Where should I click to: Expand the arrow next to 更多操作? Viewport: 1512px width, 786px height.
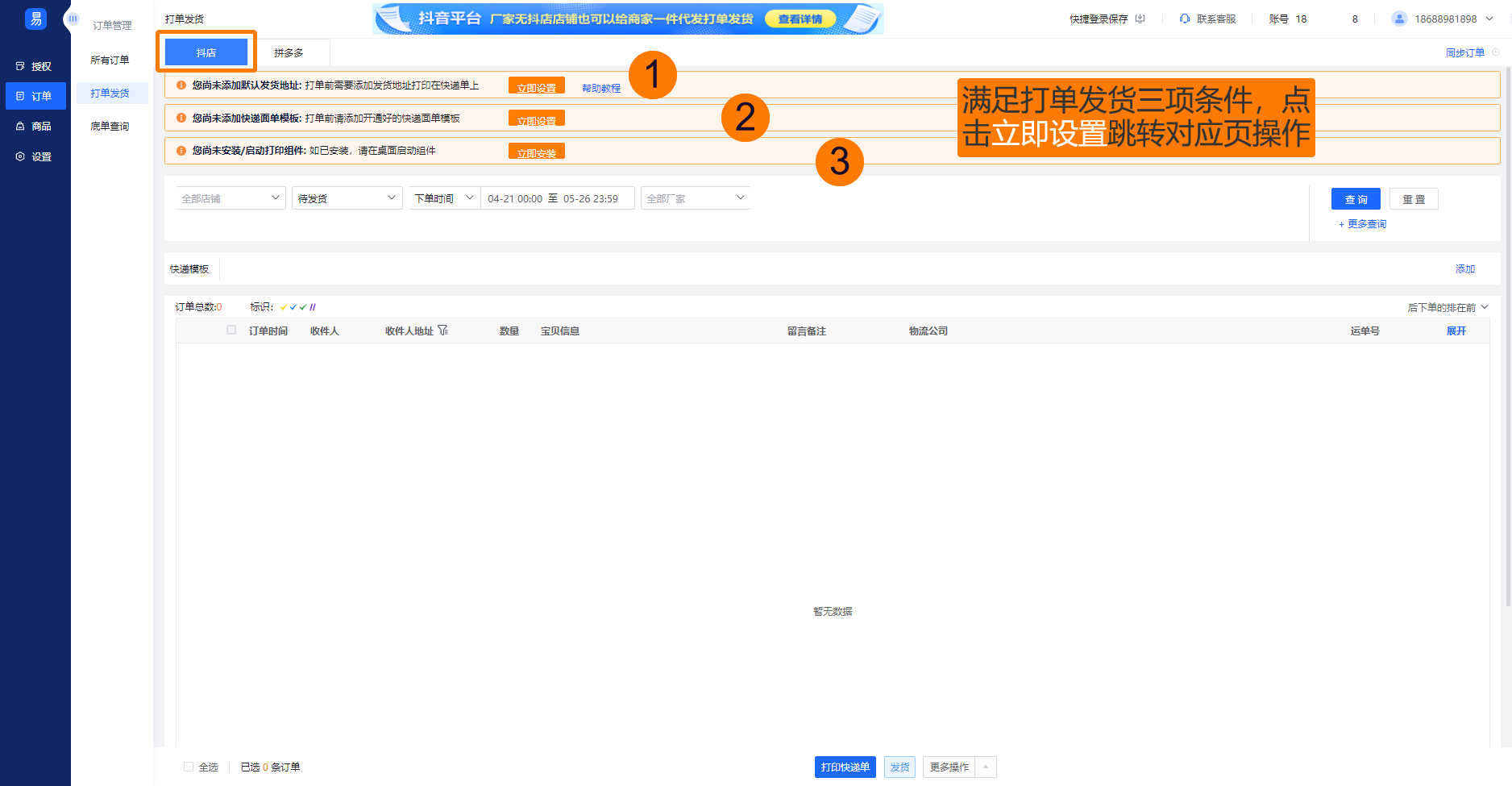pyautogui.click(x=986, y=767)
